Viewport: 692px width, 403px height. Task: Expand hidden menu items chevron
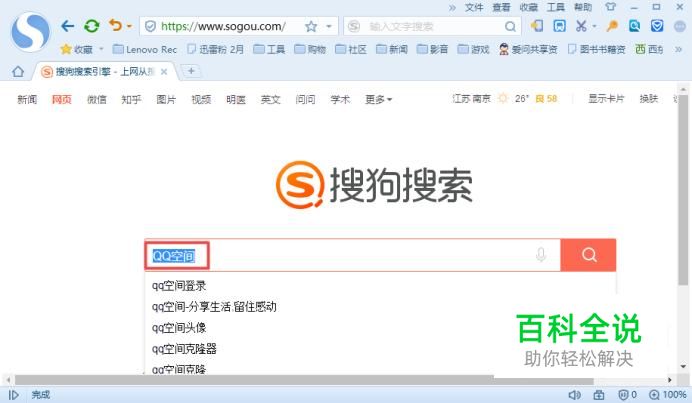(x=452, y=8)
